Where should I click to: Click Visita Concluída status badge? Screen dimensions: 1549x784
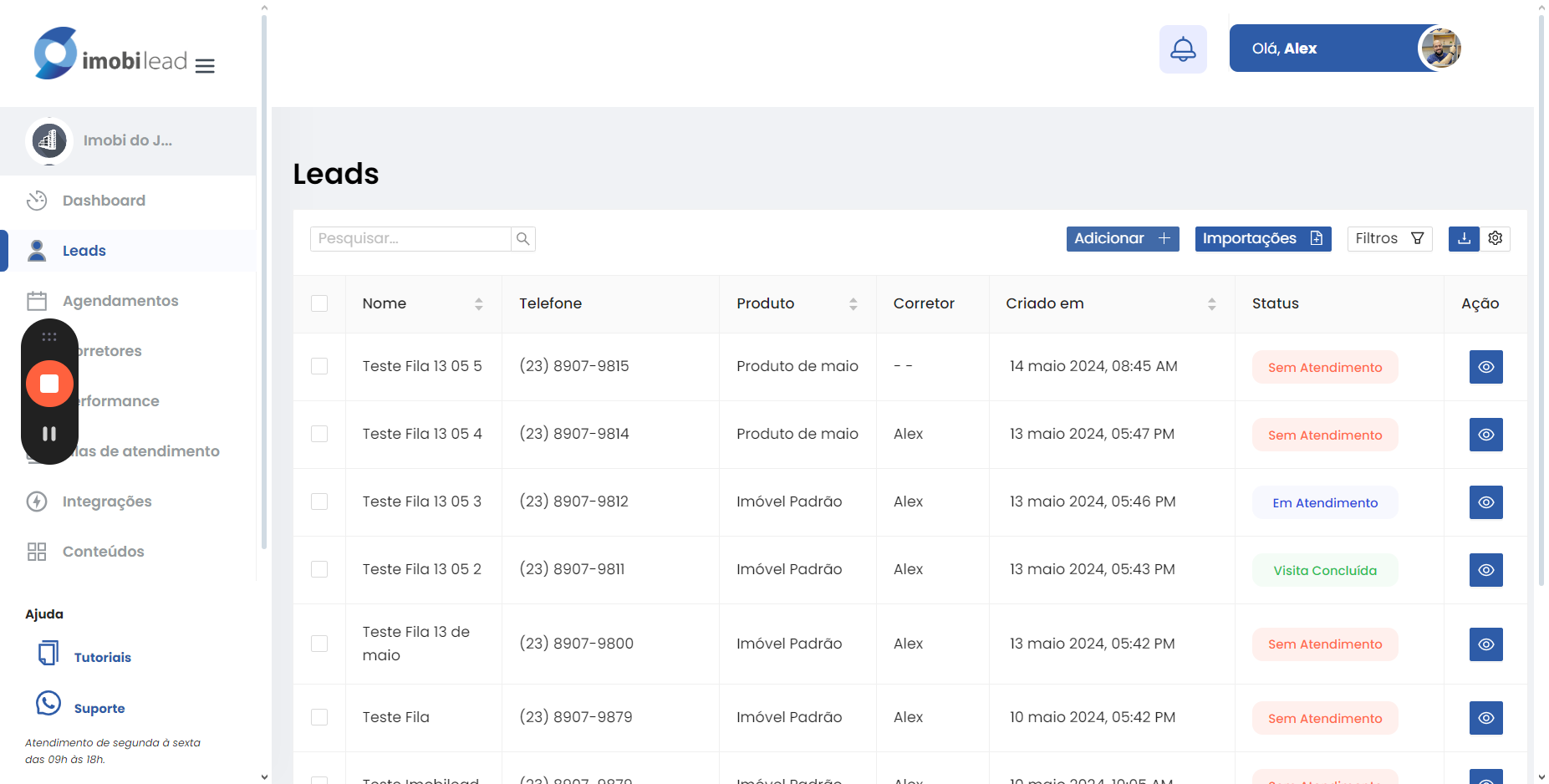1325,571
